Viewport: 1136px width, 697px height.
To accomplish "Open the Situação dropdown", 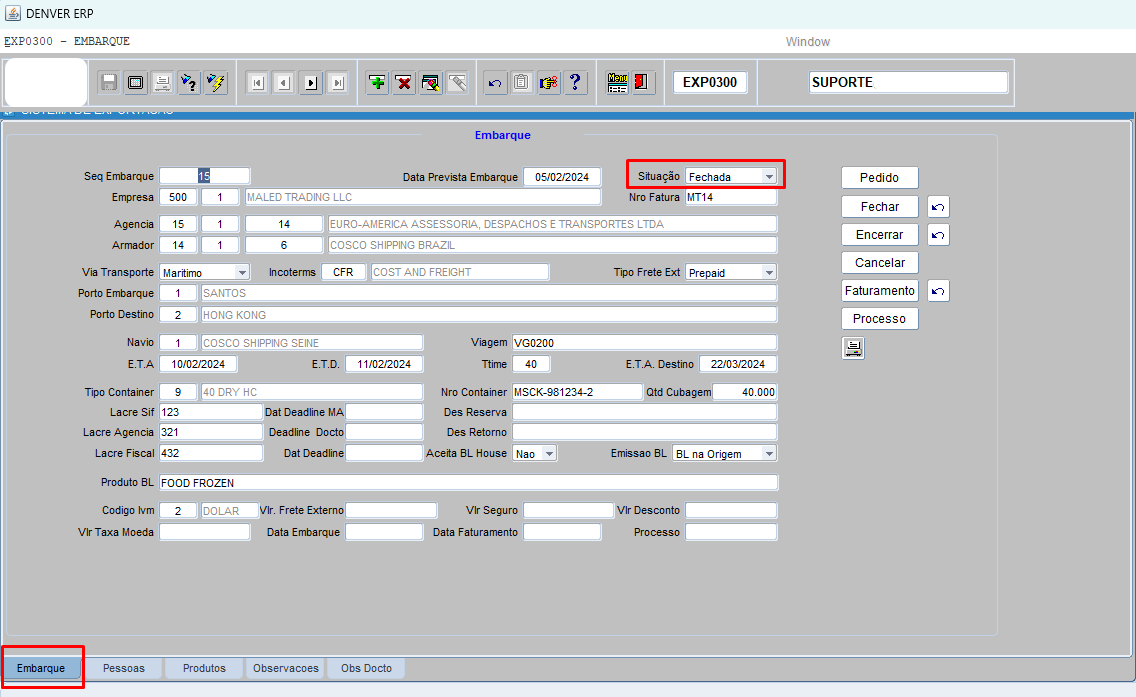I will 768,177.
